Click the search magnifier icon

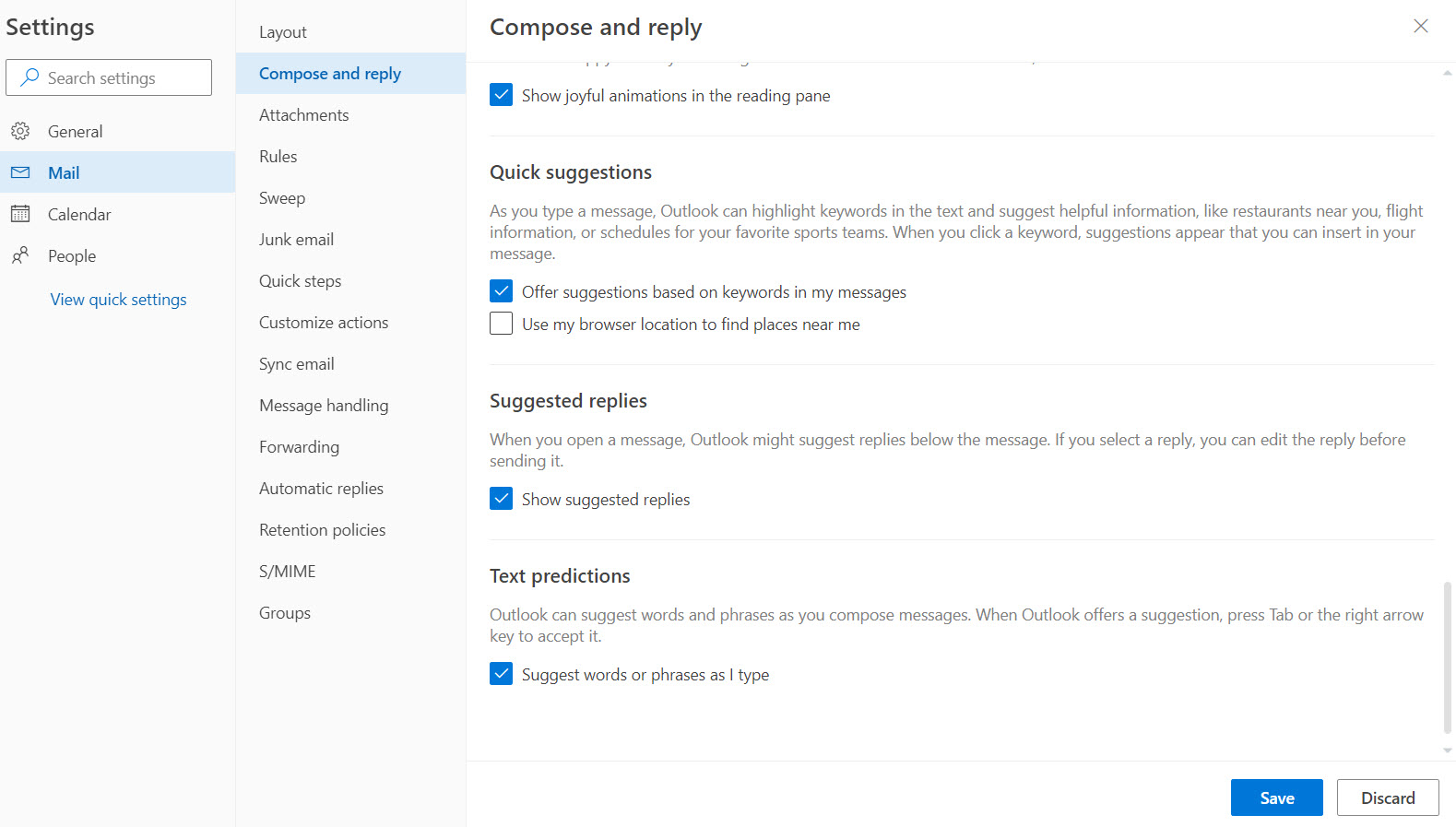click(30, 77)
